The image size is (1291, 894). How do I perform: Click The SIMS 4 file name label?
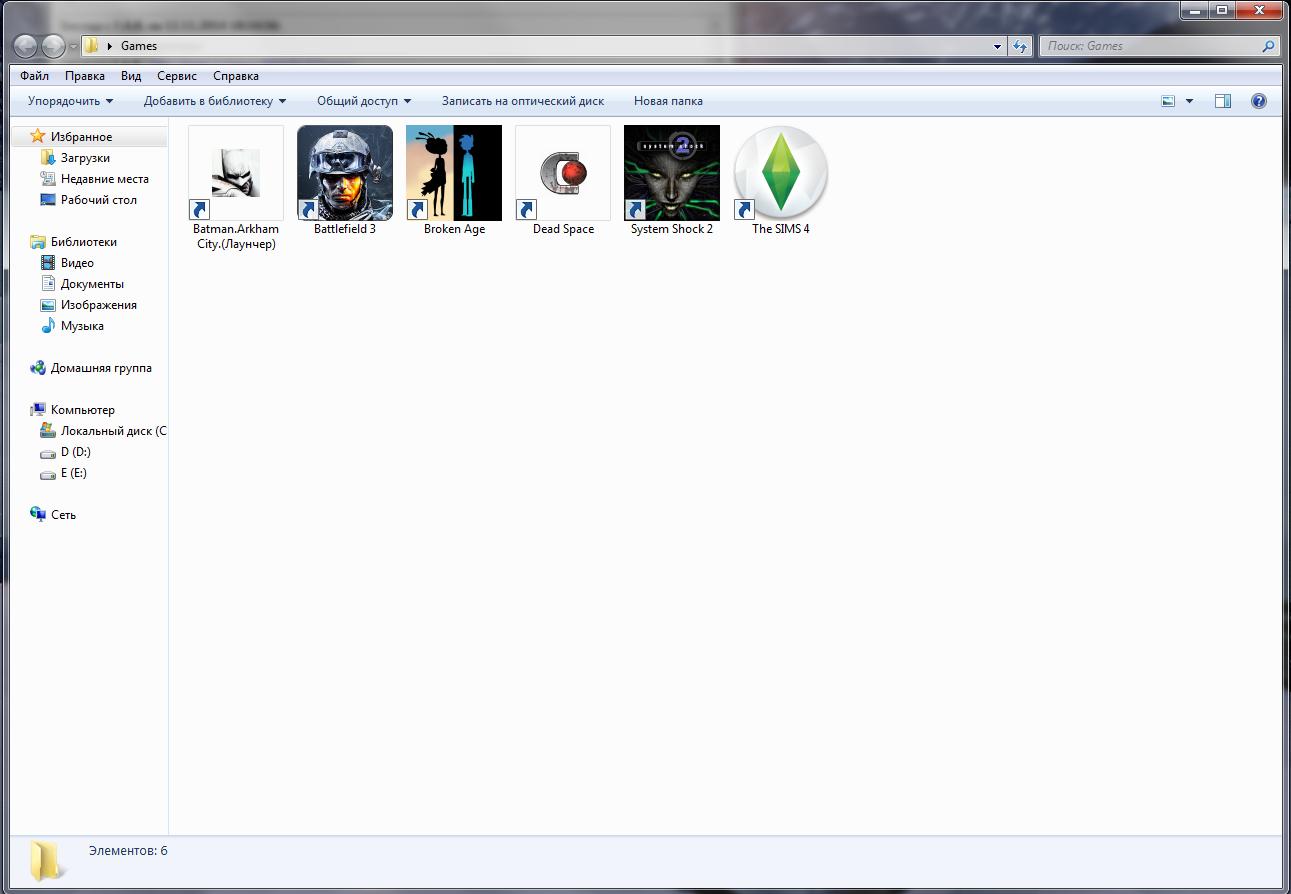click(781, 229)
